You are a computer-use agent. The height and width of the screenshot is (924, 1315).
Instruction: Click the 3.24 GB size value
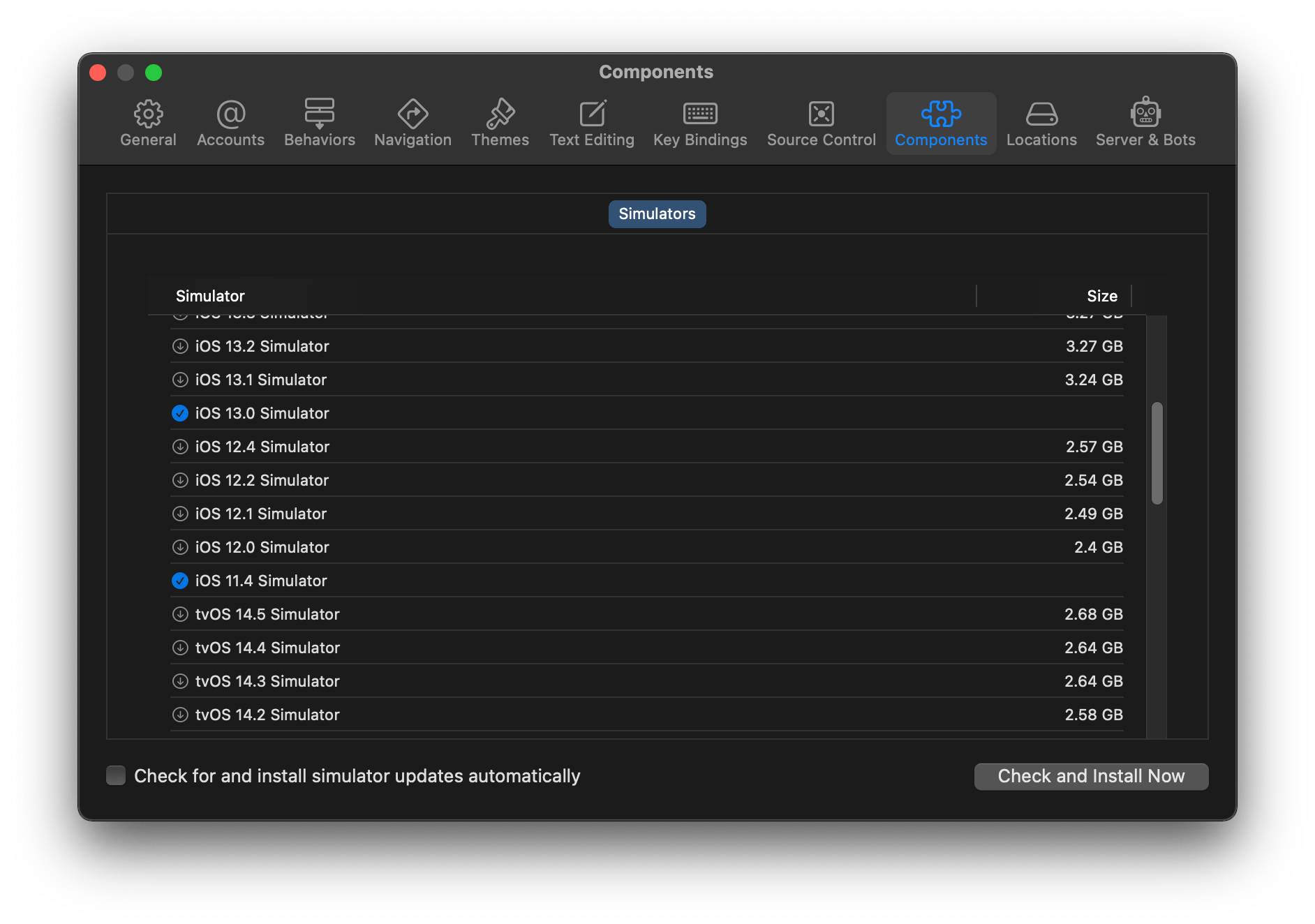point(1094,380)
